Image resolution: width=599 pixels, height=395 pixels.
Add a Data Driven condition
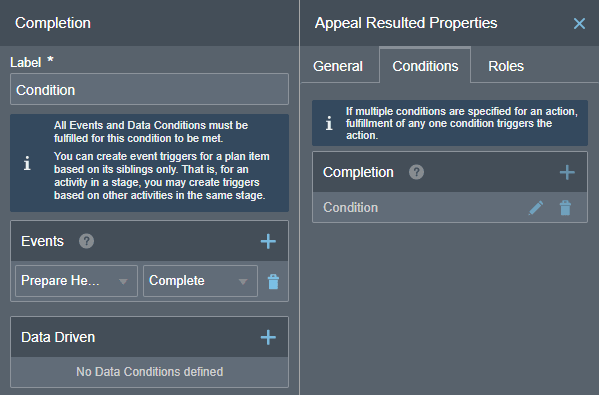coord(268,337)
